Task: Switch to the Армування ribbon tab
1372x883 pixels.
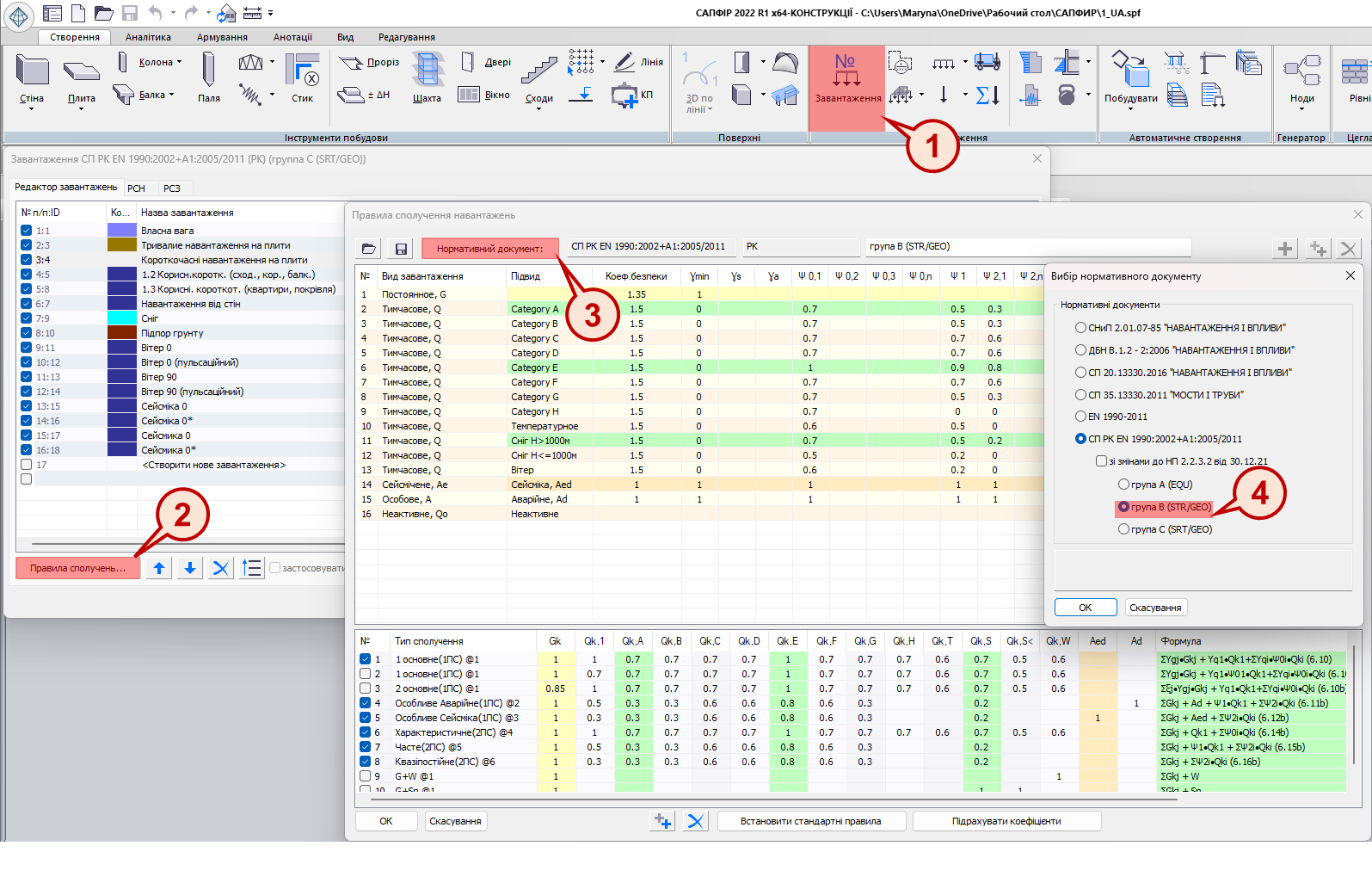Action: click(x=222, y=37)
